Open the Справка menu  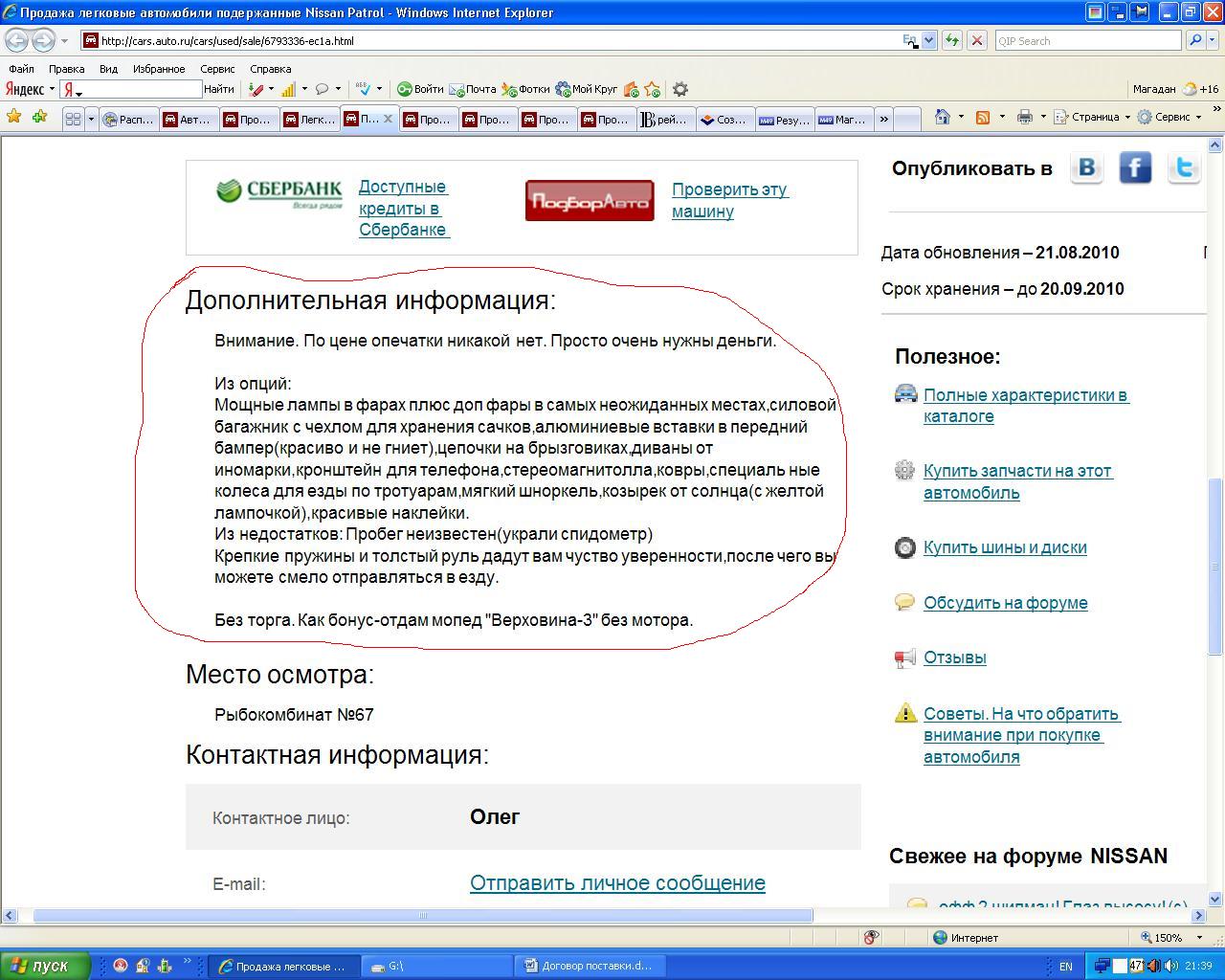[x=270, y=69]
